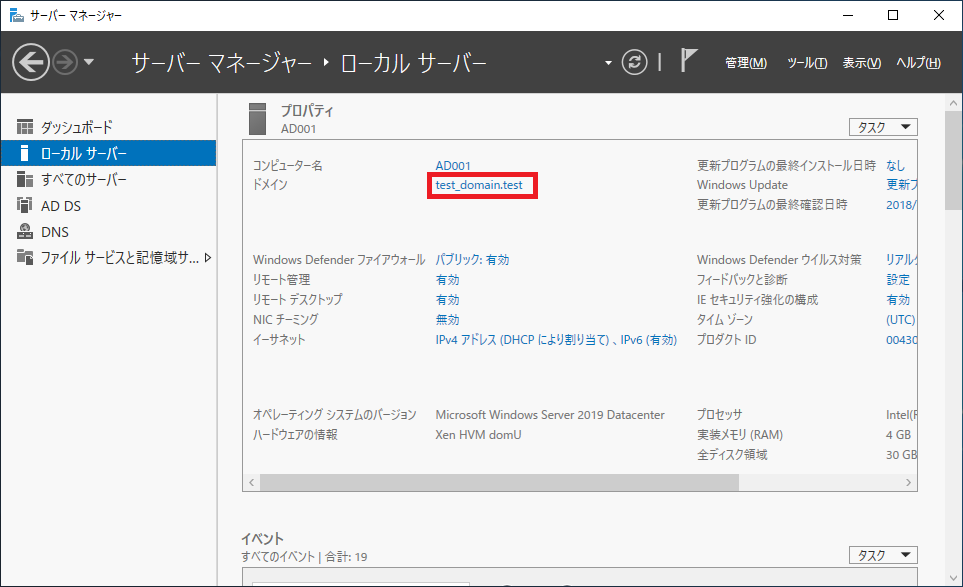Viewport: 963px width, 587px height.
Task: Refresh the Server Manager view
Action: click(x=634, y=62)
